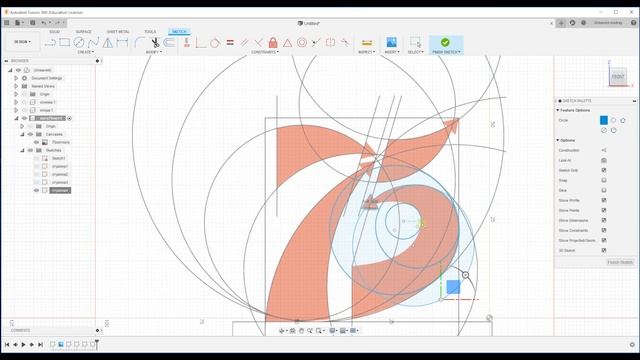Enable the Slice checkbox
Viewport: 640px width, 360px height.
point(604,190)
